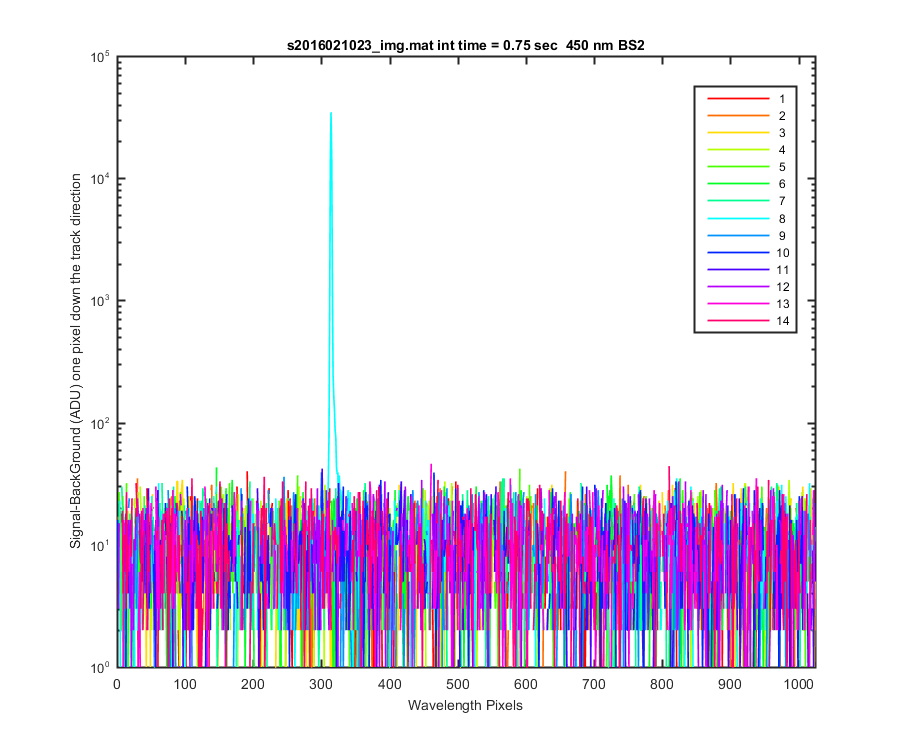Click legend label 7
Screen dimensions: 900x750
pyautogui.click(x=782, y=201)
